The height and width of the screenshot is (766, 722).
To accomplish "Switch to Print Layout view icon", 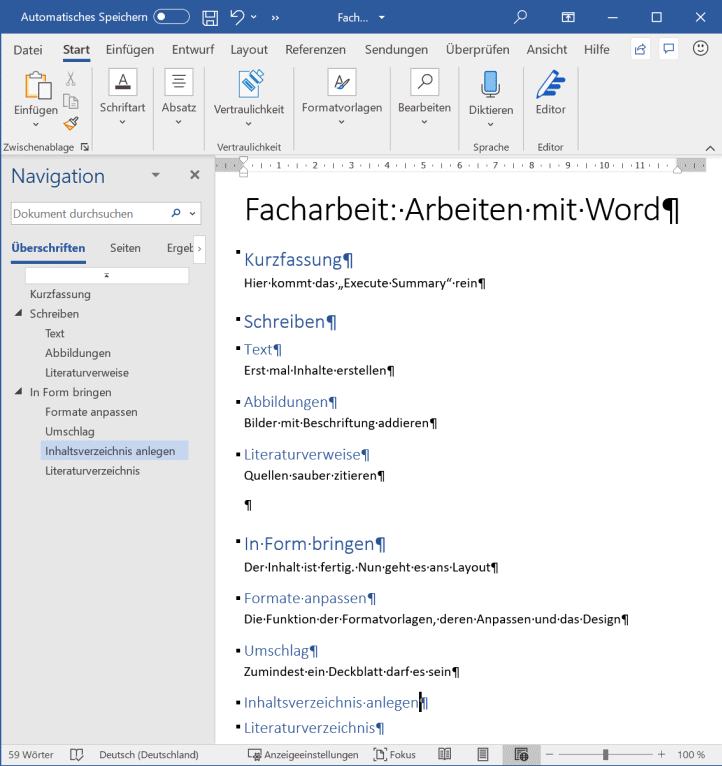I will pyautogui.click(x=483, y=755).
